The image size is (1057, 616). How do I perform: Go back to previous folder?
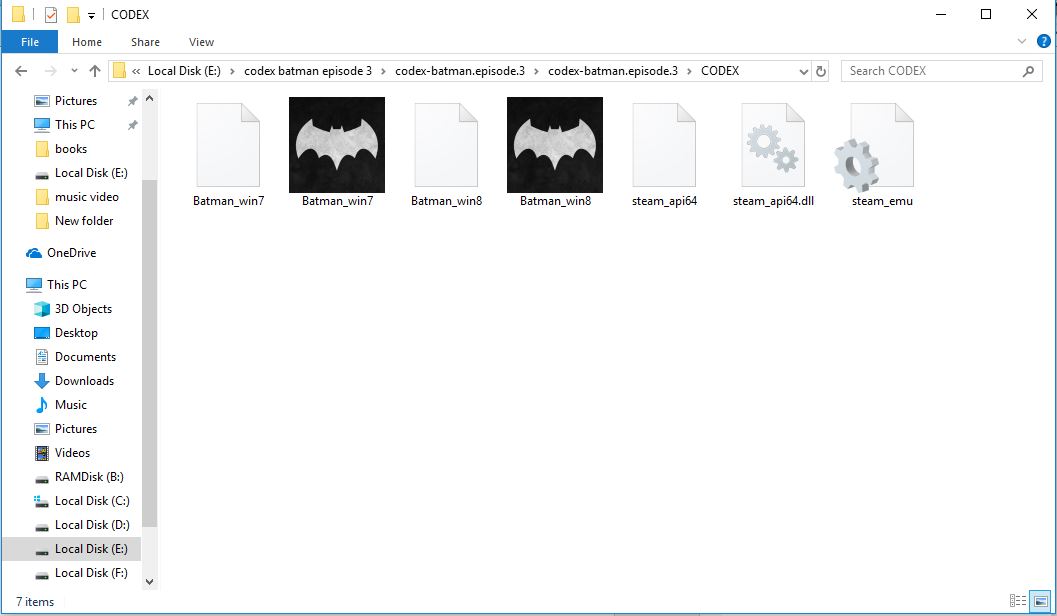pos(21,71)
